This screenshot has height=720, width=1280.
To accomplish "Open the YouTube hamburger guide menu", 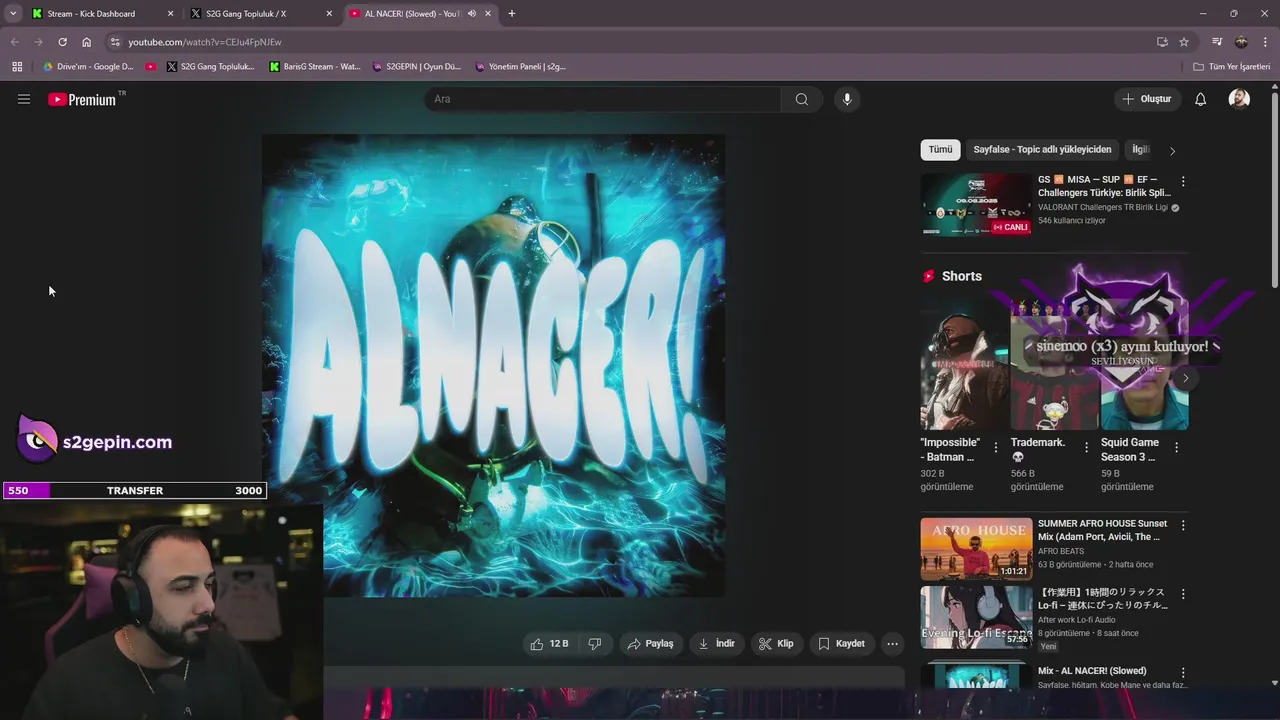I will click(24, 99).
